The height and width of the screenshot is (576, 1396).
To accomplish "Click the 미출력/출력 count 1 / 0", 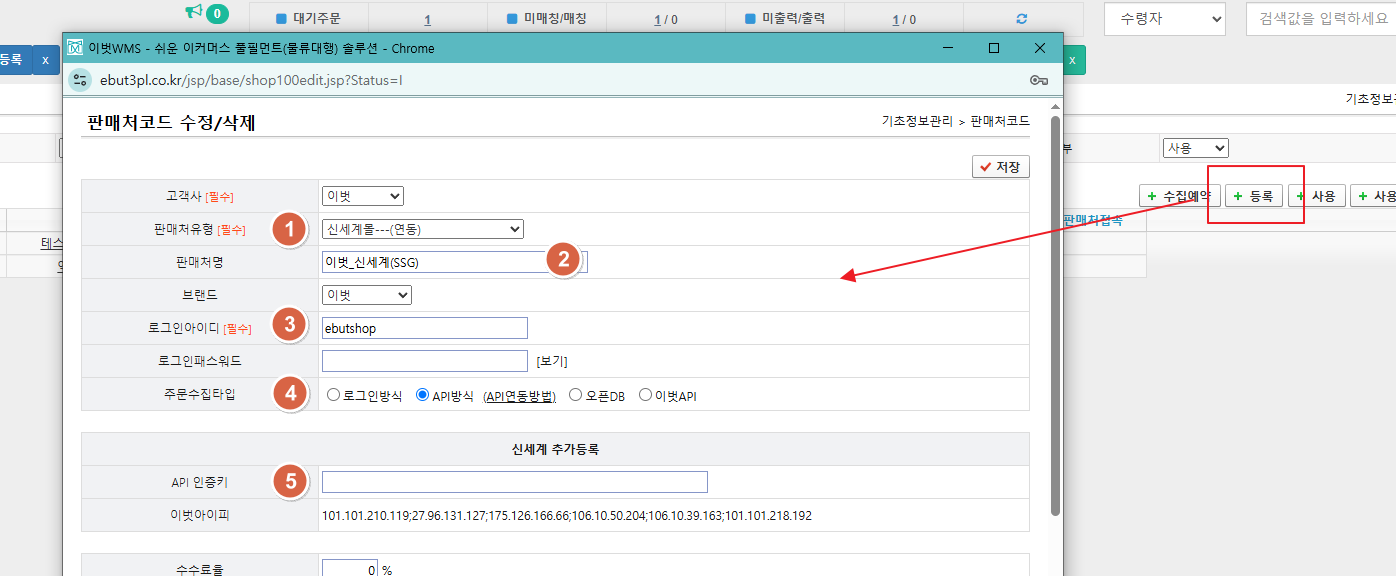I will click(x=903, y=19).
